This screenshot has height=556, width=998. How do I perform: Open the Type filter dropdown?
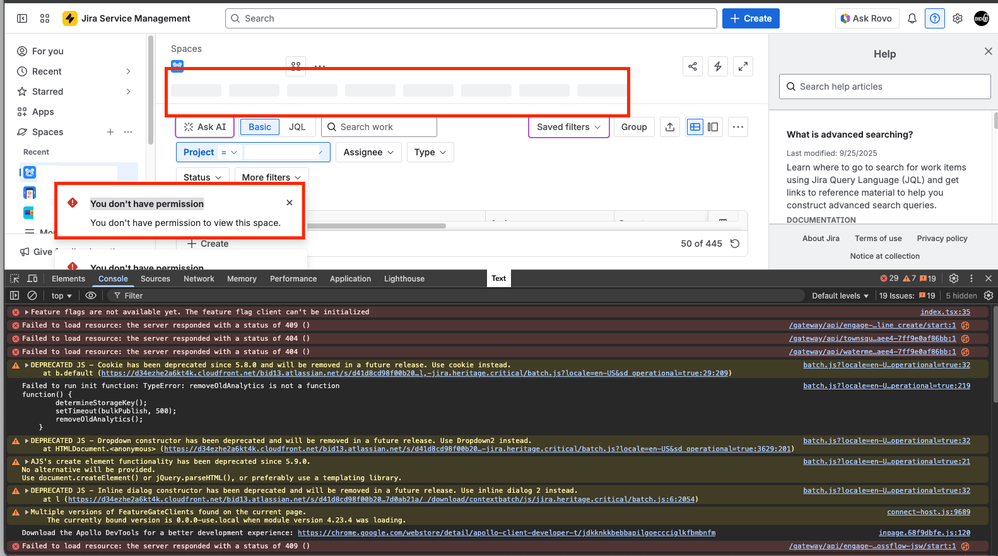click(430, 152)
